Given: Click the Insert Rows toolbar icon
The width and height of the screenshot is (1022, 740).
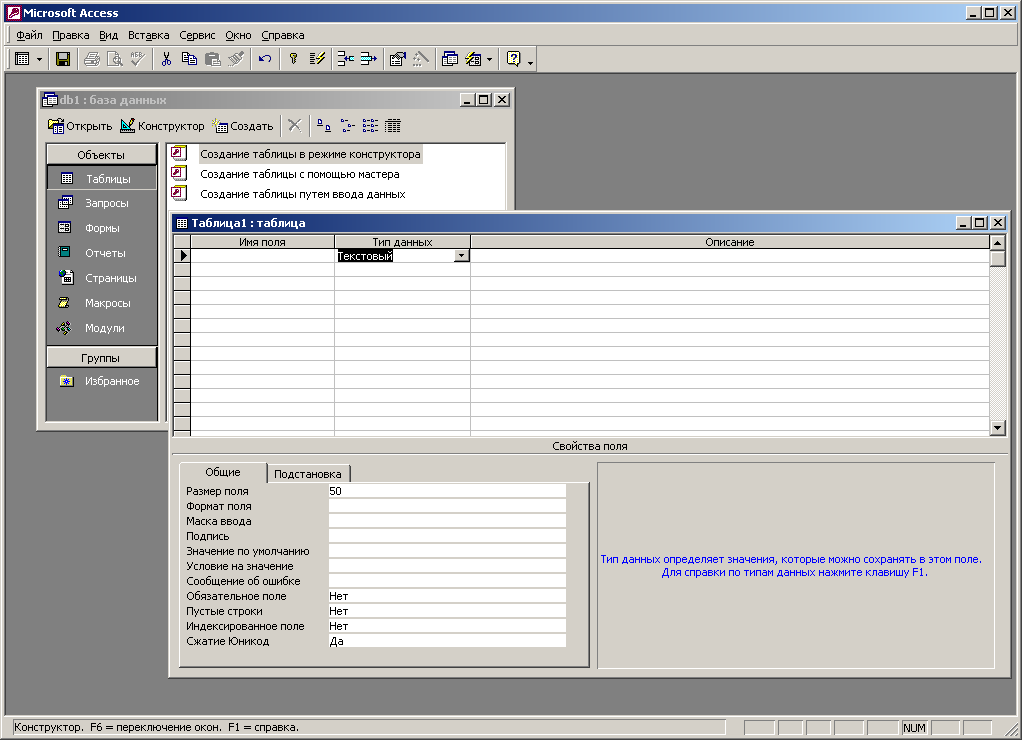Looking at the screenshot, I should click(345, 59).
